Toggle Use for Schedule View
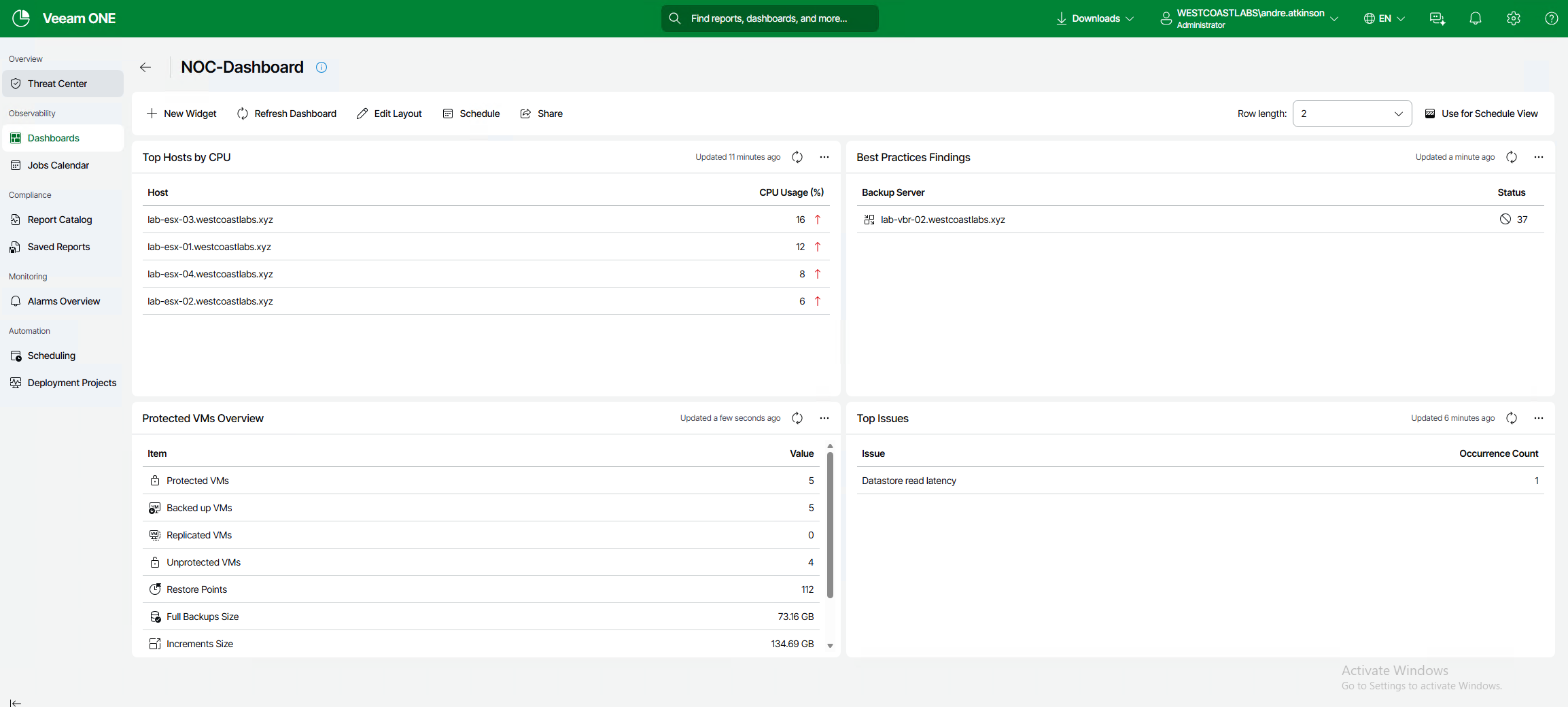This screenshot has height=707, width=1568. (x=1482, y=114)
